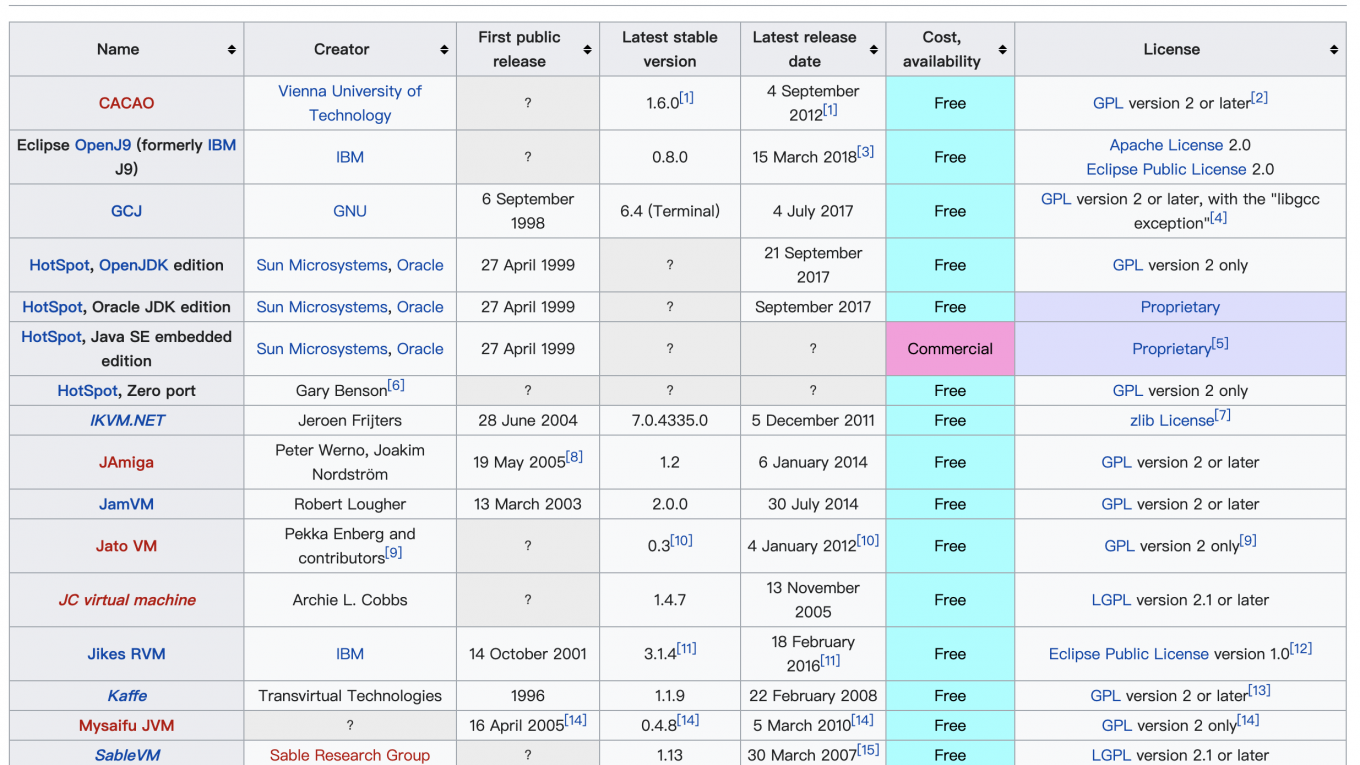Open Vienna University of Technology link
1360x765 pixels.
click(349, 103)
